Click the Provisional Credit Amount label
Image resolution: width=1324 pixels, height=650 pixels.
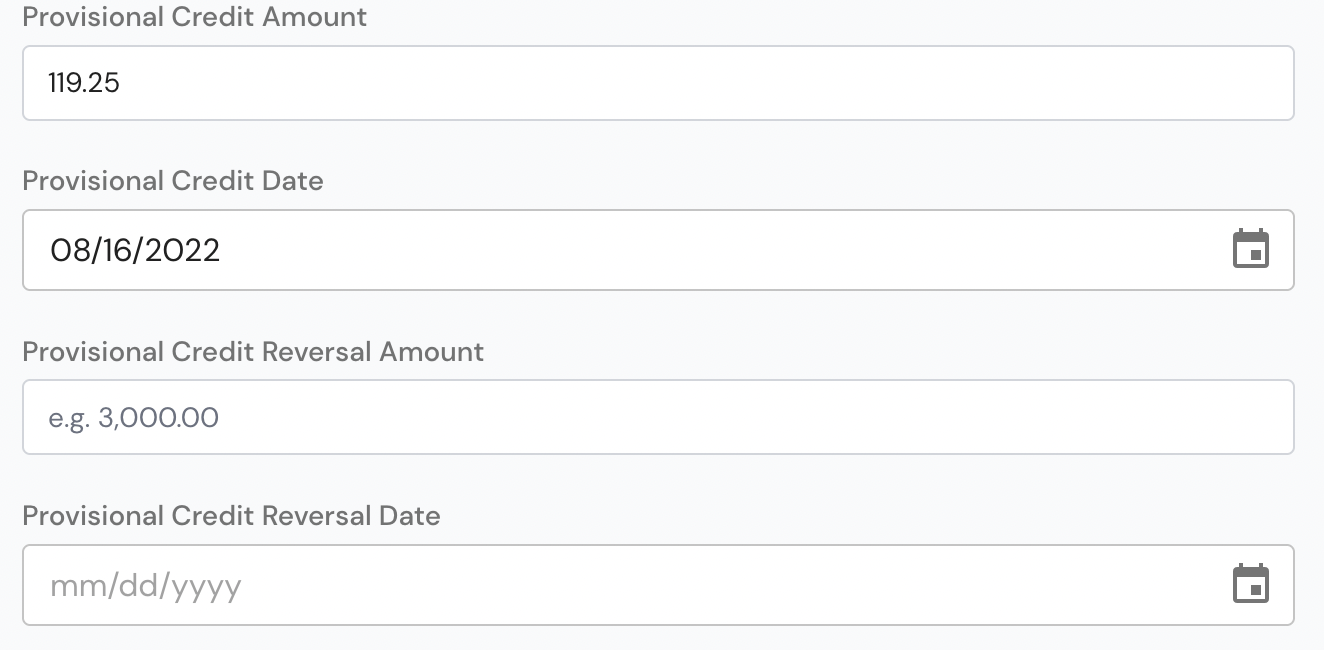click(195, 17)
